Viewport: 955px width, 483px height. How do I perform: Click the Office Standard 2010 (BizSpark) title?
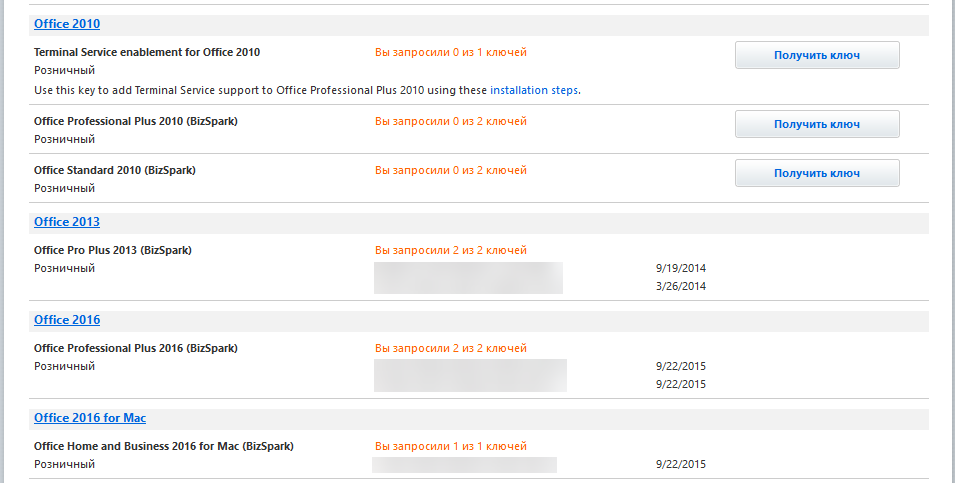(x=114, y=170)
